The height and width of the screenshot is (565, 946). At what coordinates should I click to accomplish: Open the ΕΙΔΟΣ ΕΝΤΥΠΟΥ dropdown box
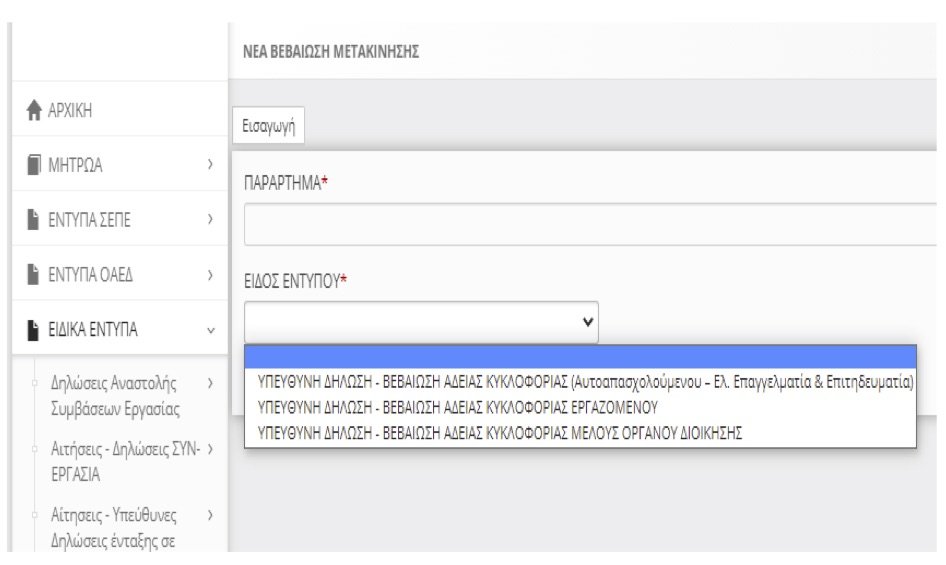coord(421,322)
